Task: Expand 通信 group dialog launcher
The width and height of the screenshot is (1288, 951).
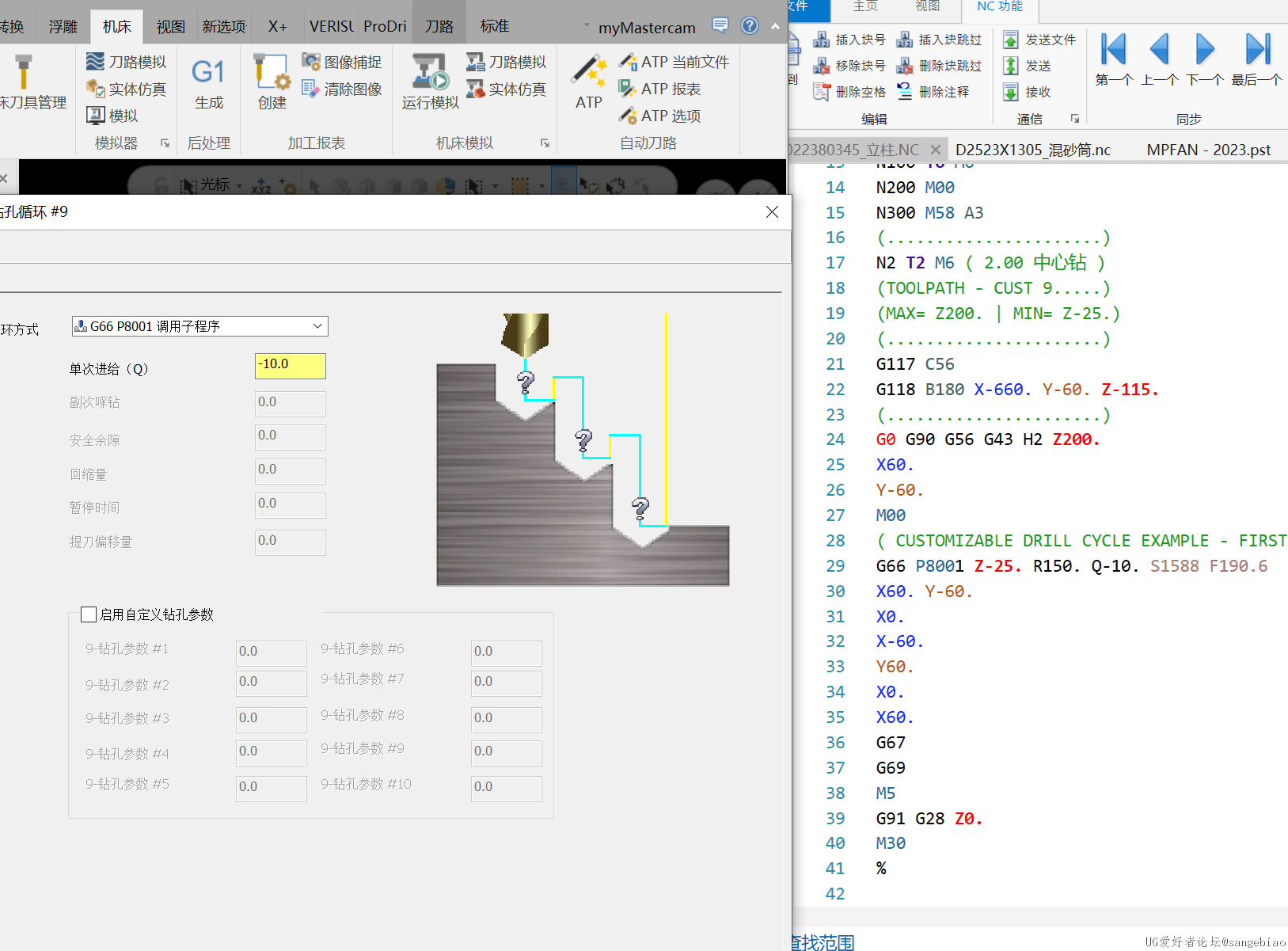Action: pyautogui.click(x=1075, y=118)
